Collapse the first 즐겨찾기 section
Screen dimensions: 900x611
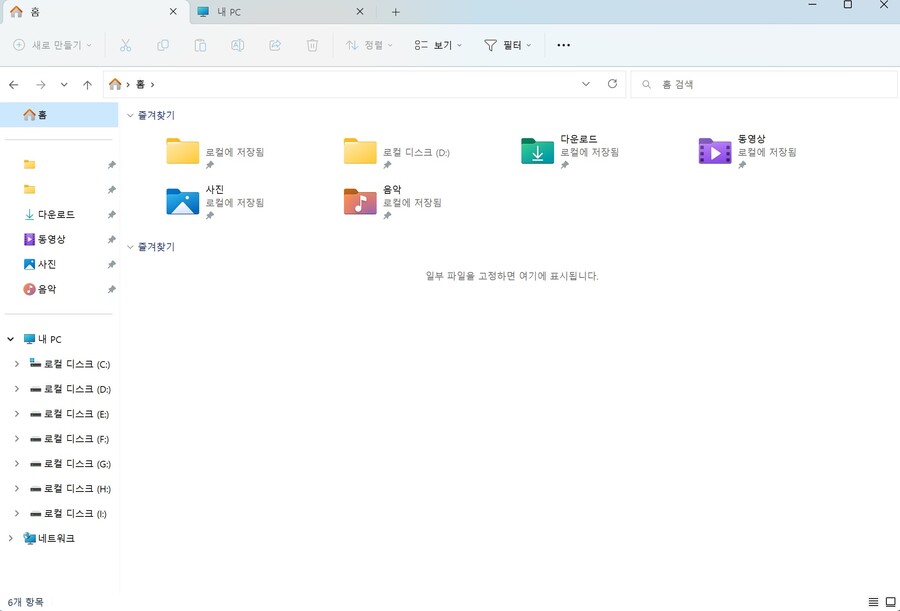[130, 115]
